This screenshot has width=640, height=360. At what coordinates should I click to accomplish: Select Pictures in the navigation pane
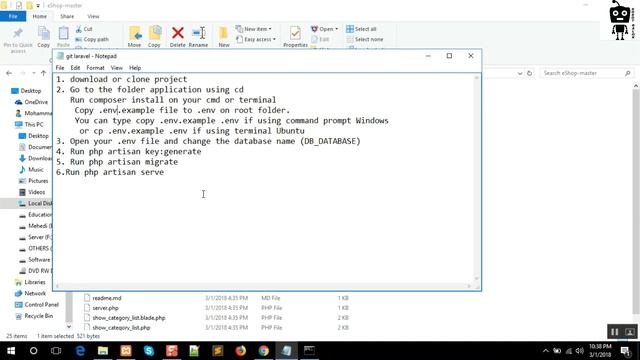point(33,181)
